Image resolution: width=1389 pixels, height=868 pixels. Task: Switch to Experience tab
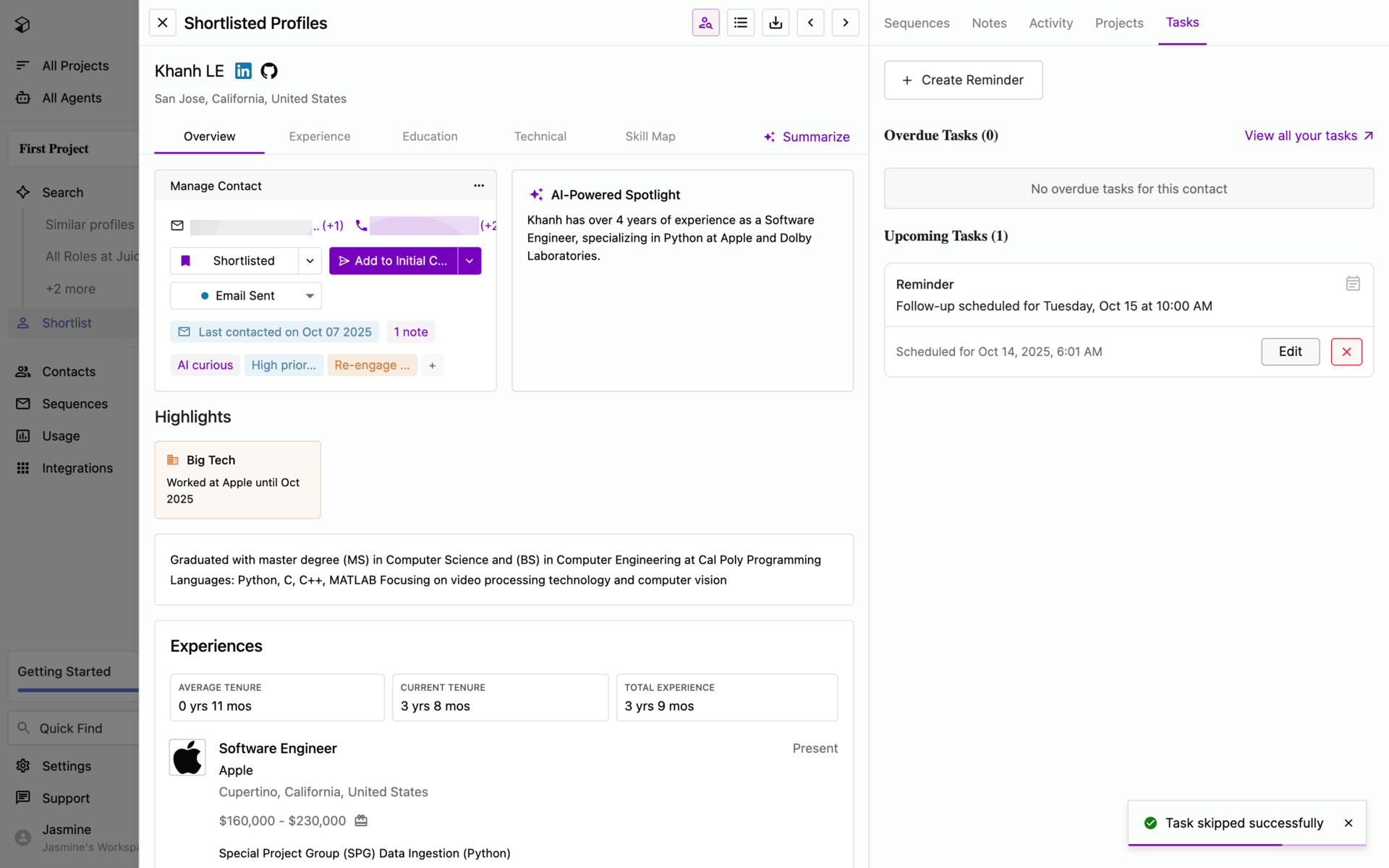[320, 136]
